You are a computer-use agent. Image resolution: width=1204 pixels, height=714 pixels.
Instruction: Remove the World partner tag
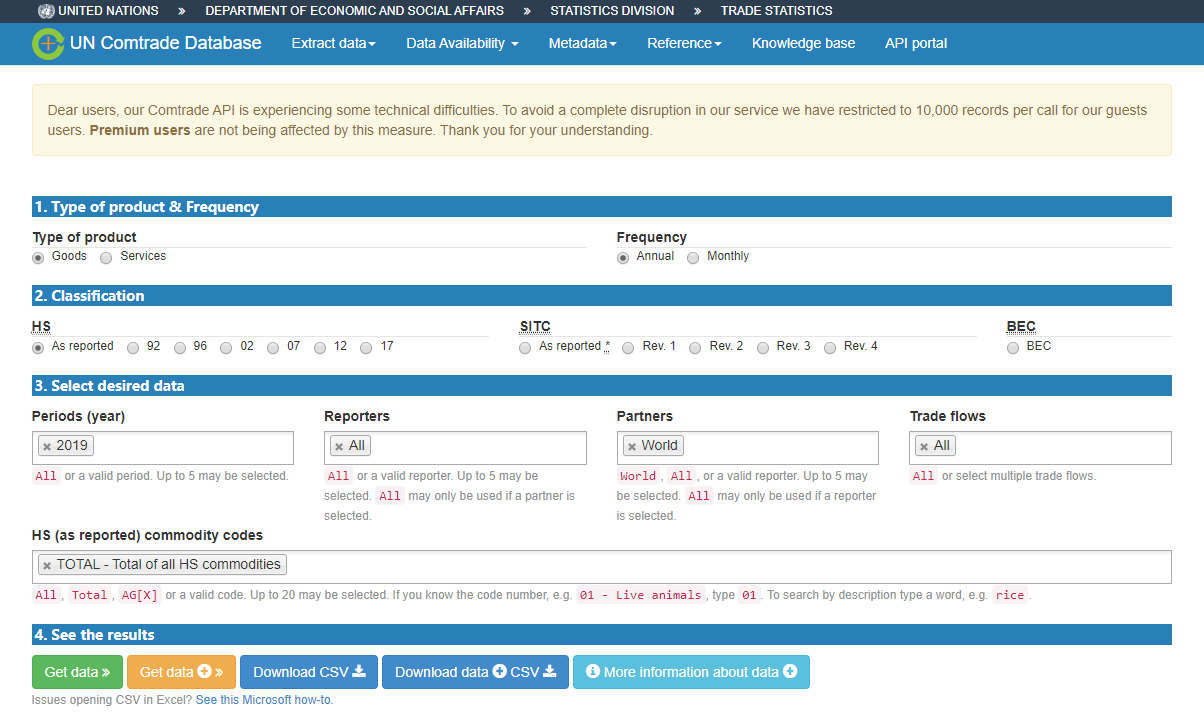[632, 446]
